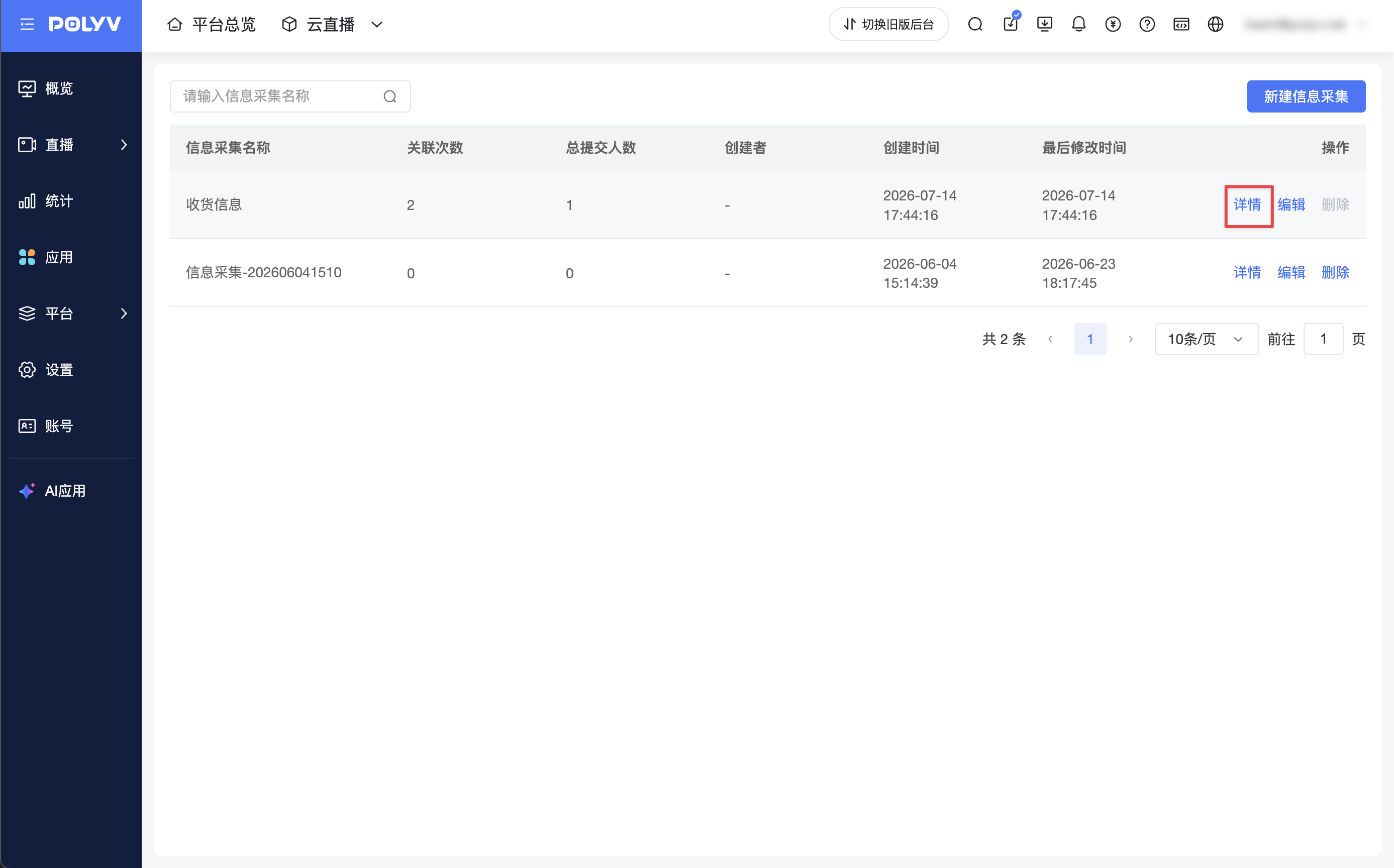Open the billing yen icon
Viewport: 1394px width, 868px height.
[x=1113, y=24]
